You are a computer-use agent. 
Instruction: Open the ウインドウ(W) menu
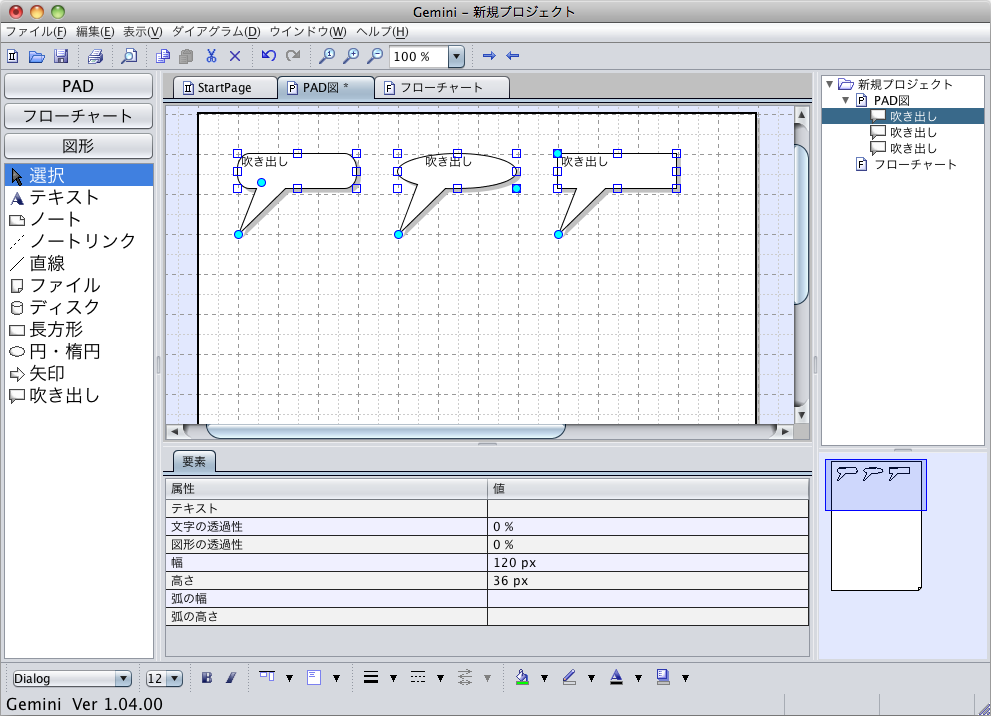pos(308,32)
